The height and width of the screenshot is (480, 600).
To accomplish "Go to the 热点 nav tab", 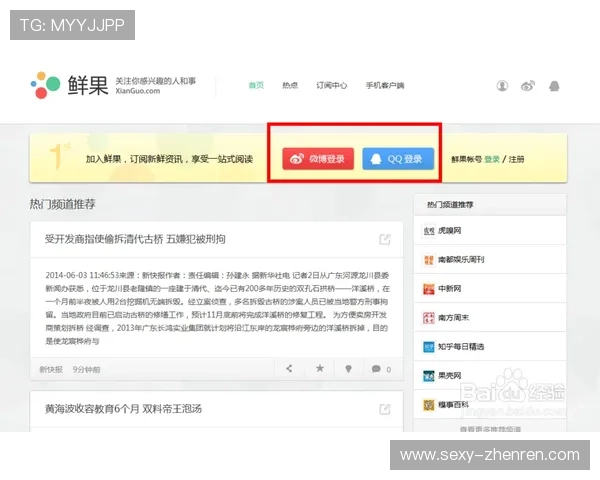I will click(290, 85).
